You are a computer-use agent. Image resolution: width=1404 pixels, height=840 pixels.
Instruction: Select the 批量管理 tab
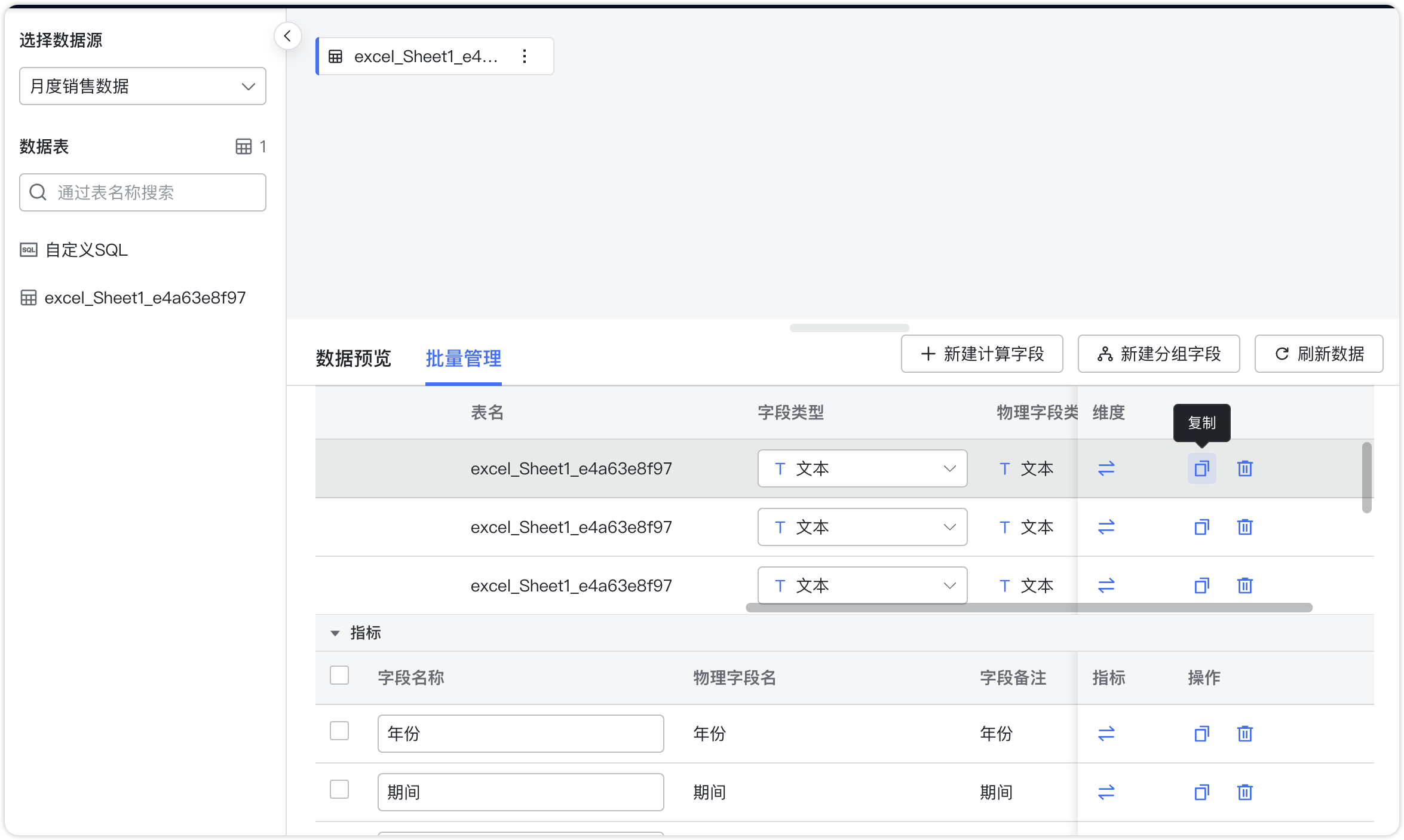click(464, 358)
